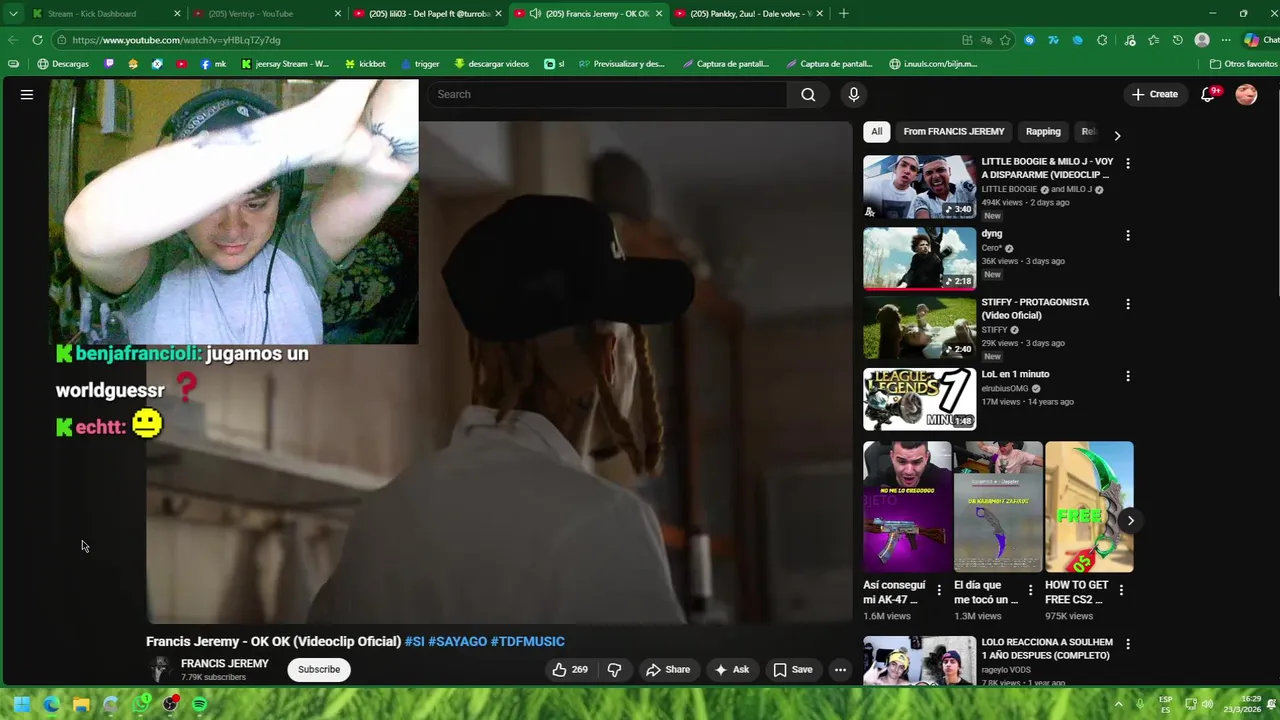Screen dimensions: 1280x720
Task: Start voice search with the microphone icon
Action: [853, 94]
